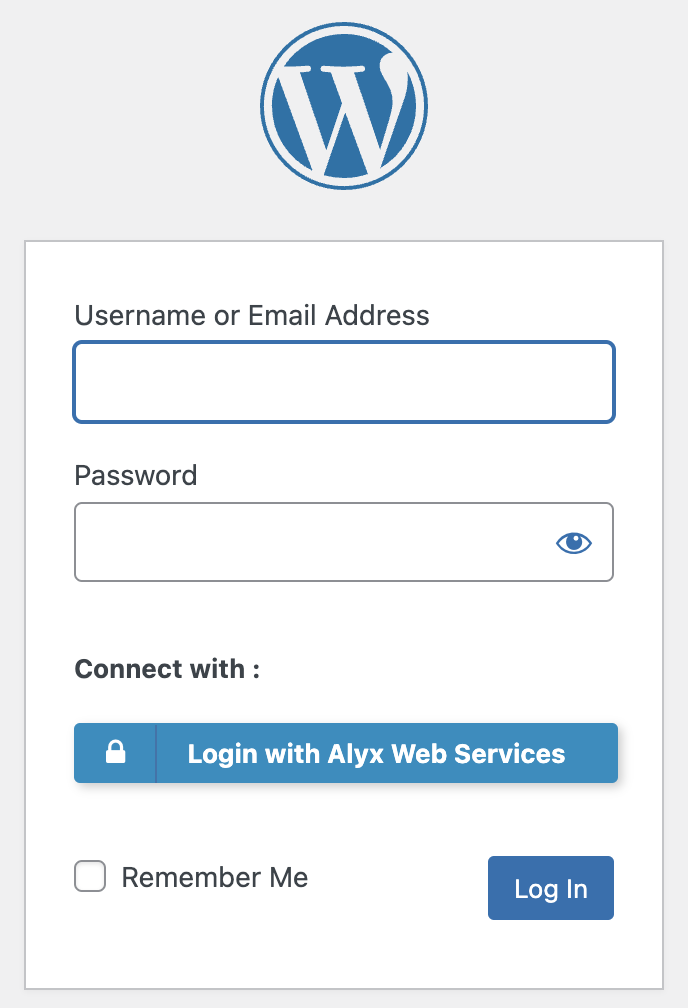Click inside the Password input field
The height and width of the screenshot is (1008, 688).
point(344,542)
